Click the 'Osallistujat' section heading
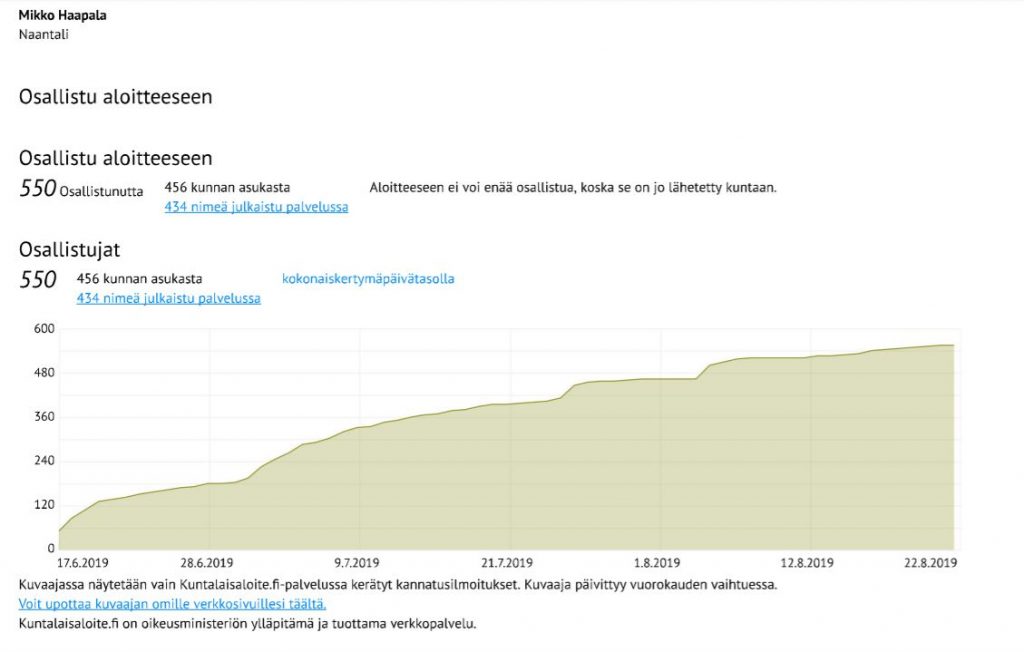 point(69,250)
